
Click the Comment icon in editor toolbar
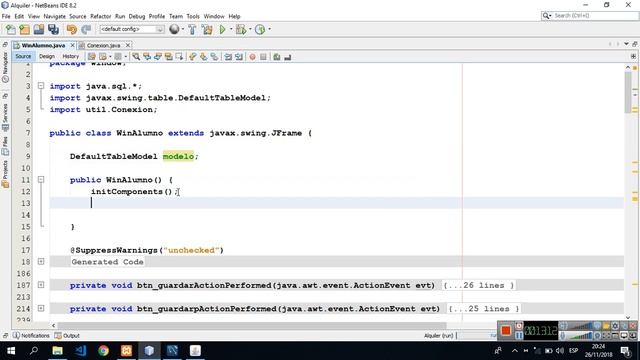[x=277, y=57]
